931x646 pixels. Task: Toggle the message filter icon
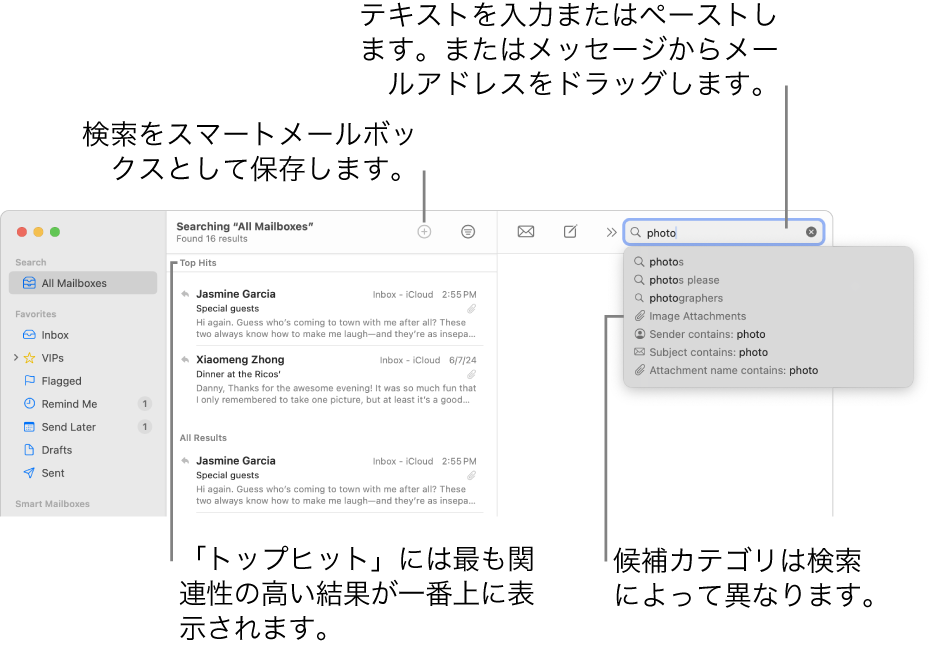[x=468, y=232]
